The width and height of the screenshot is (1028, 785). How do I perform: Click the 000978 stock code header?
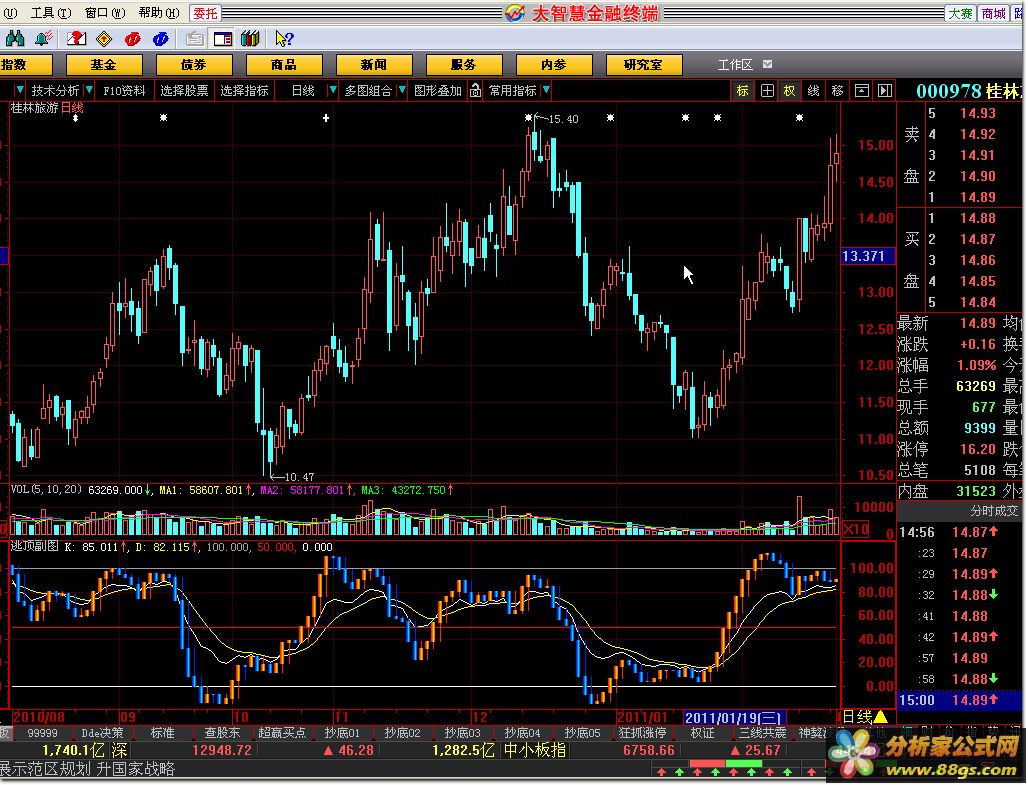pyautogui.click(x=949, y=91)
